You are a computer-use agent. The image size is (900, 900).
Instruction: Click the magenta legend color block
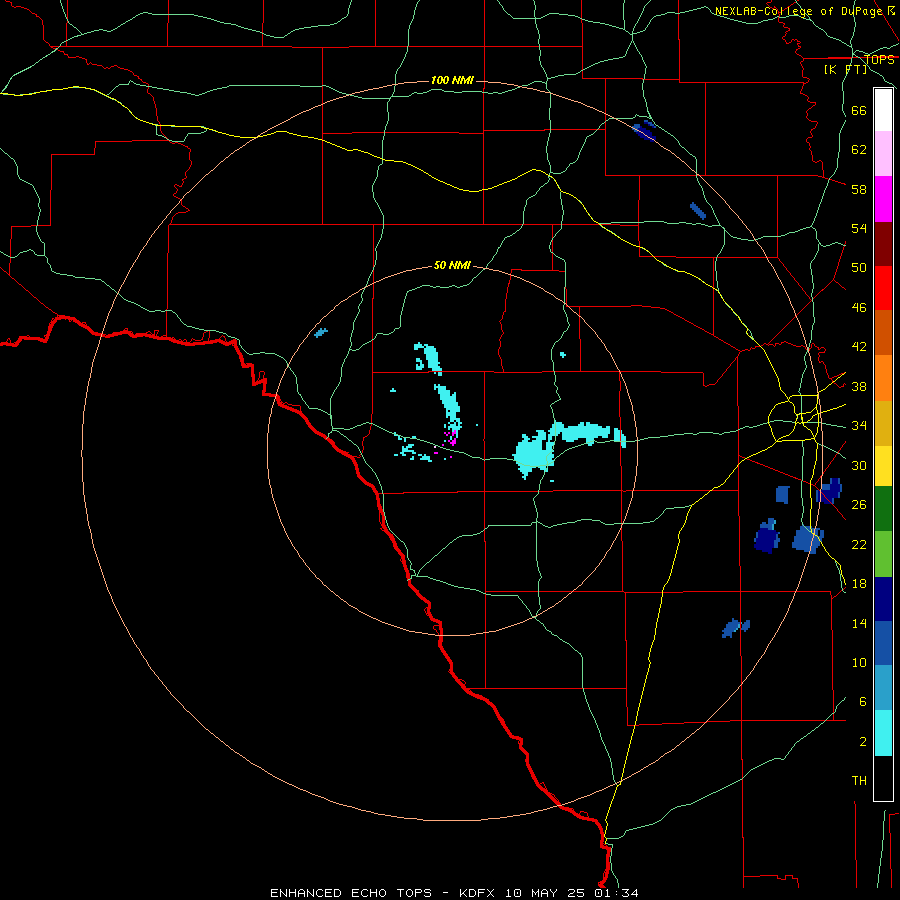click(883, 199)
